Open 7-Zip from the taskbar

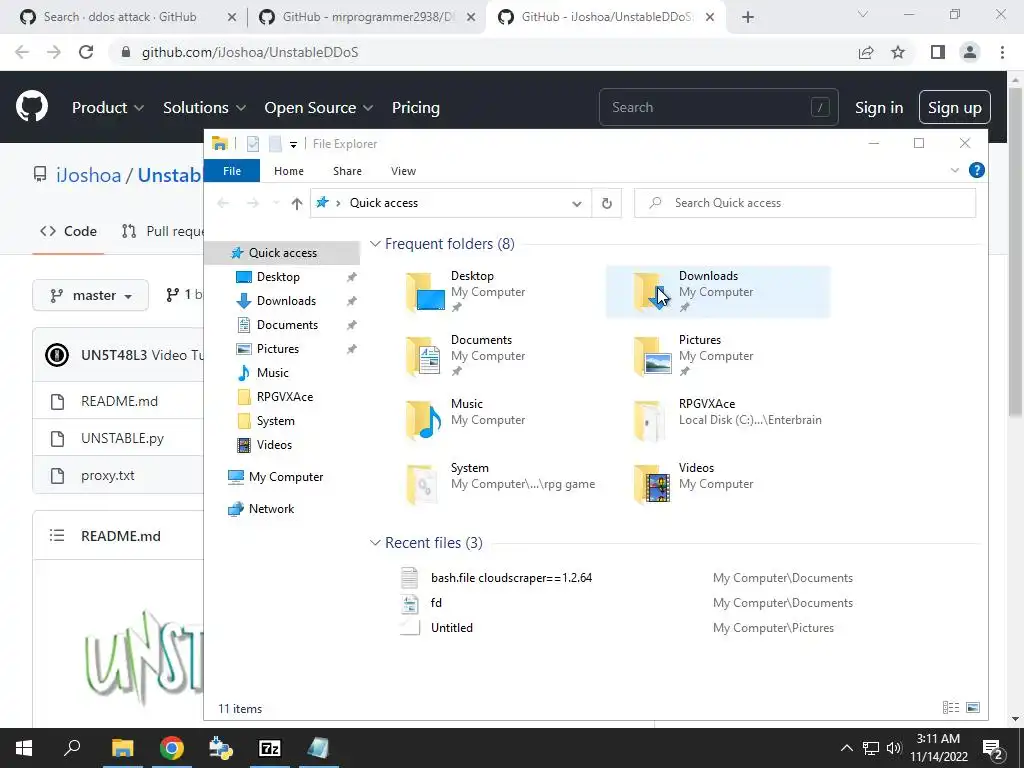tap(270, 748)
